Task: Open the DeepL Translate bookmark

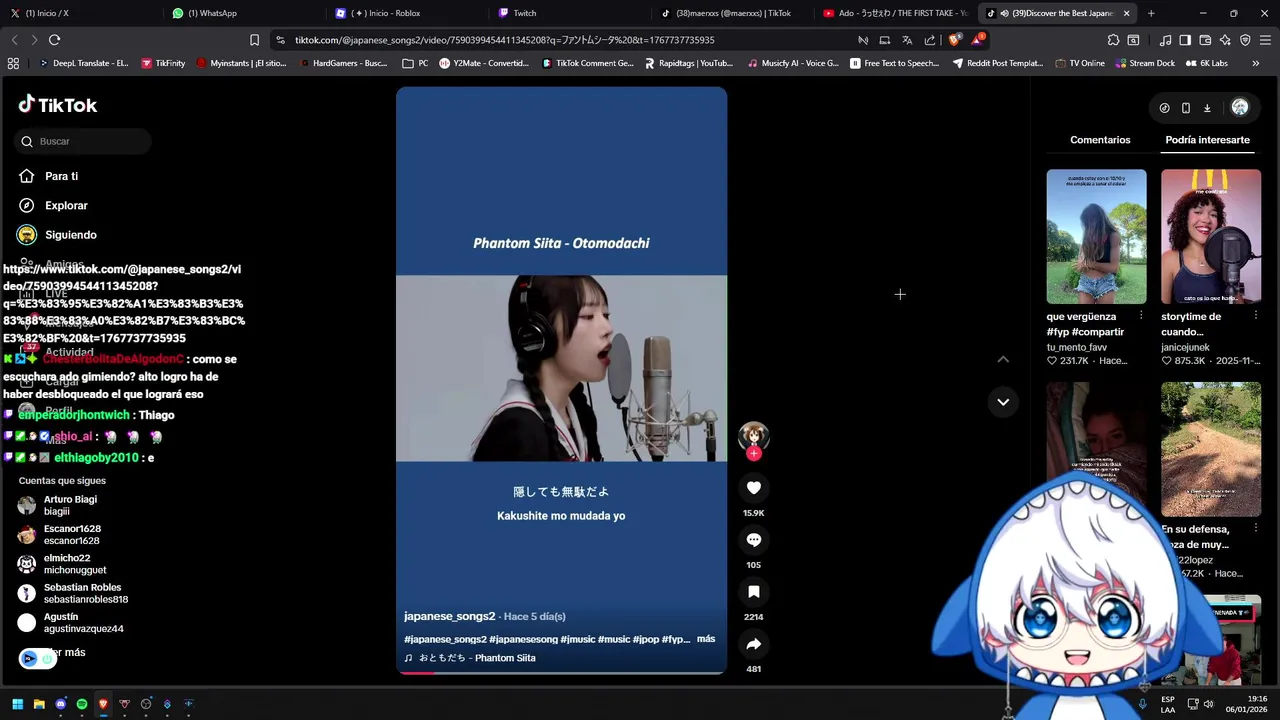Action: [83, 63]
